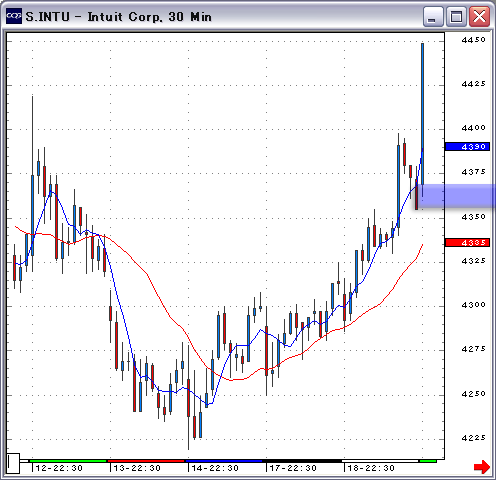The width and height of the screenshot is (496, 480).
Task: Click the tall final candle near 4450
Action: pyautogui.click(x=422, y=113)
